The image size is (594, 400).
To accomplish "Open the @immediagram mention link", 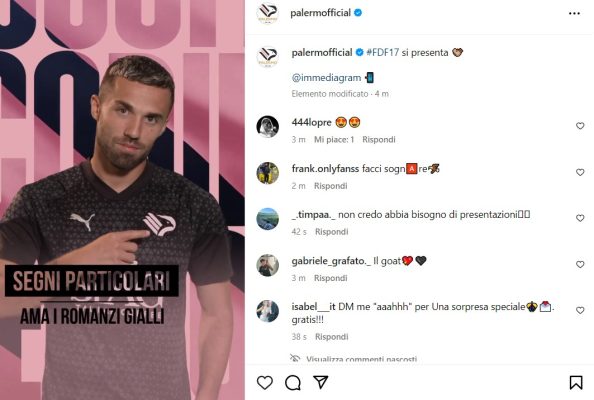I will click(x=326, y=78).
